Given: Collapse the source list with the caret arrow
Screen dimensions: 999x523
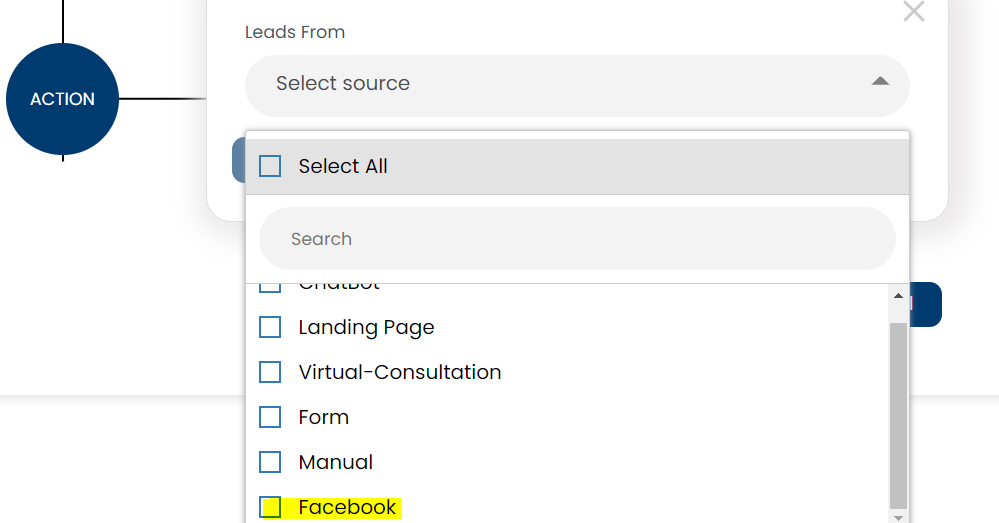Looking at the screenshot, I should [x=880, y=82].
